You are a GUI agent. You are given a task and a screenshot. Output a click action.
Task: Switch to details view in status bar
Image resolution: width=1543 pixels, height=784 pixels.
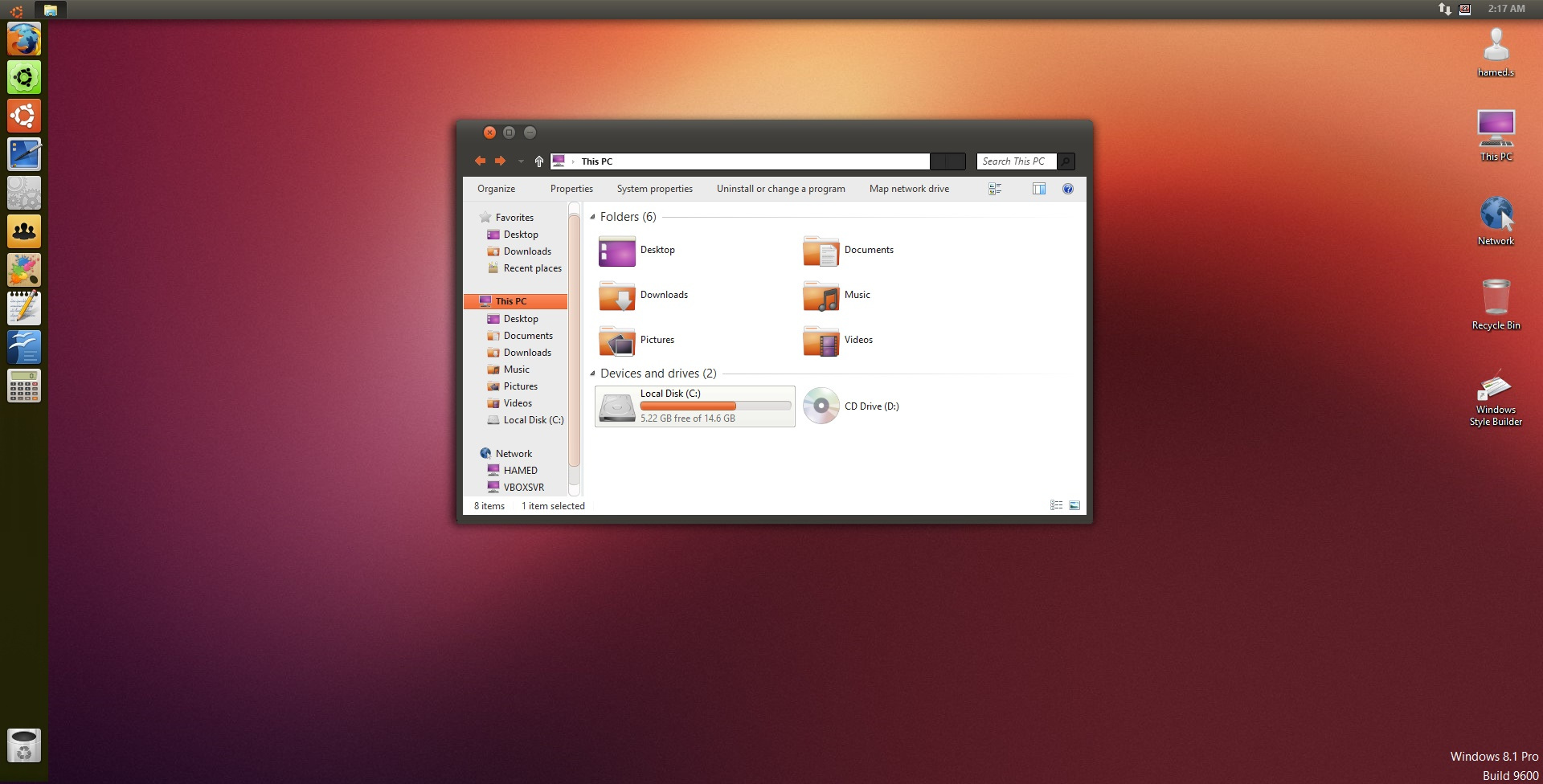(x=1056, y=505)
